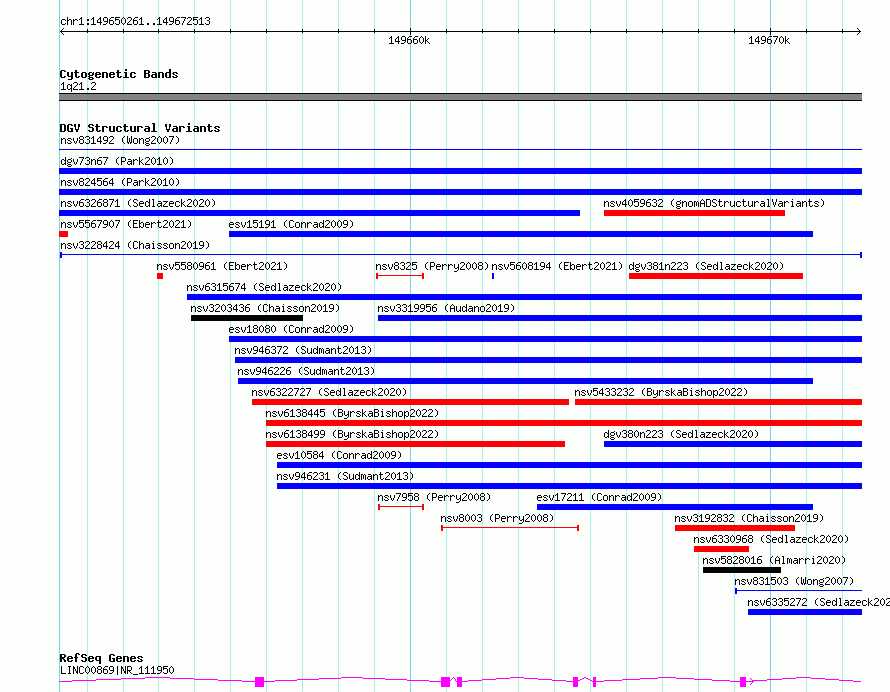Select the tiny nsv5608194 (Ebert2021) blue marker
Image resolution: width=890 pixels, height=692 pixels.
click(x=493, y=276)
